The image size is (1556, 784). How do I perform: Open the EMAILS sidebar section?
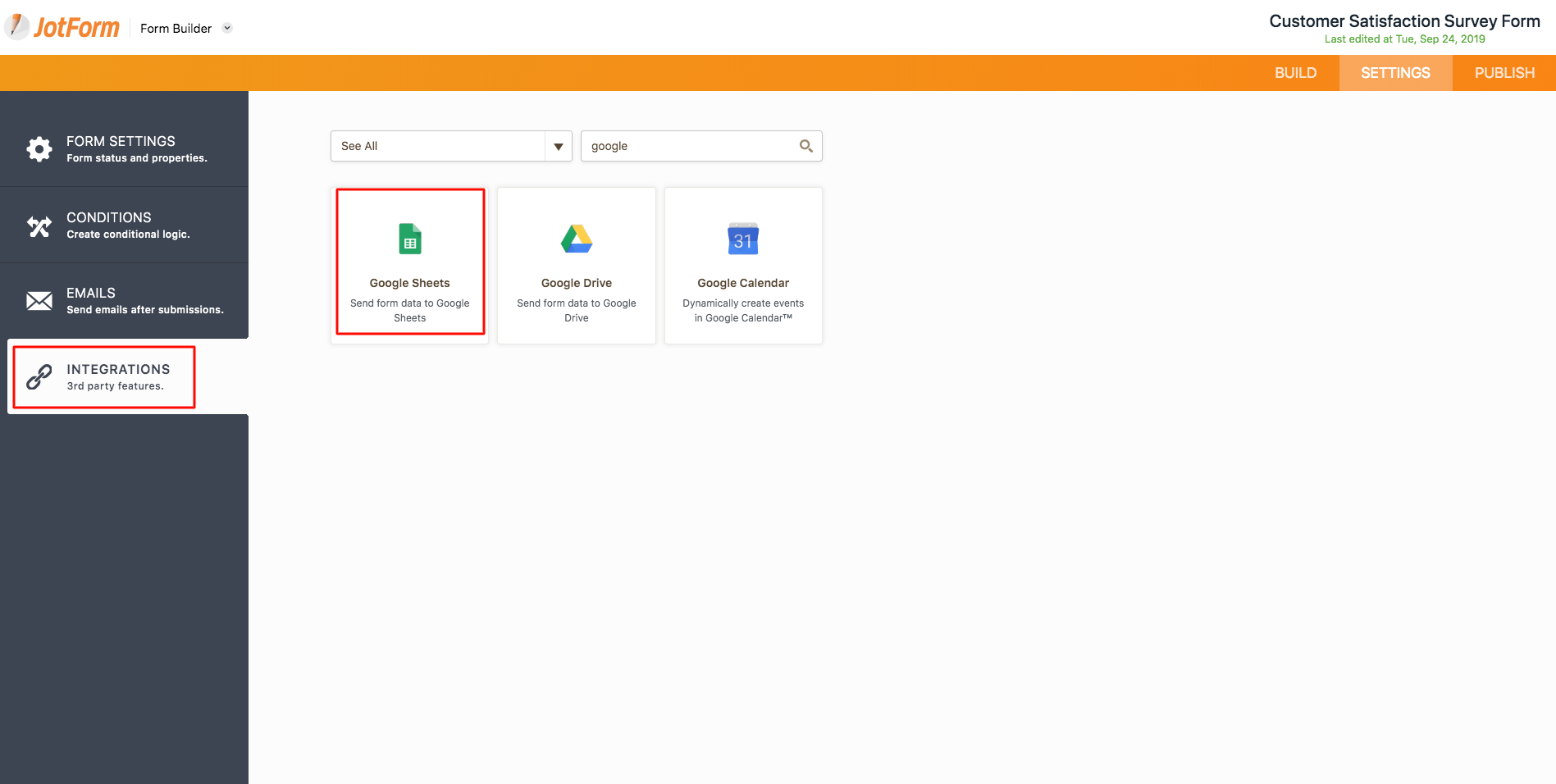(x=125, y=301)
